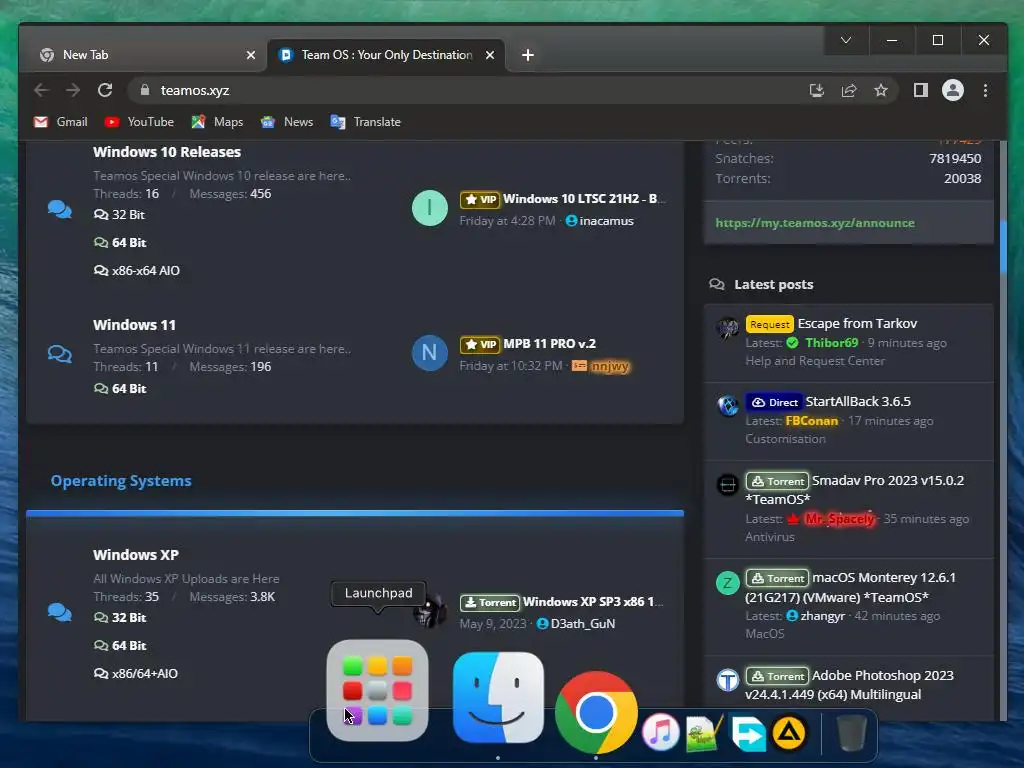1024x768 pixels.
Task: Open Windows XP x86/64+AIO subforum
Action: (x=136, y=673)
